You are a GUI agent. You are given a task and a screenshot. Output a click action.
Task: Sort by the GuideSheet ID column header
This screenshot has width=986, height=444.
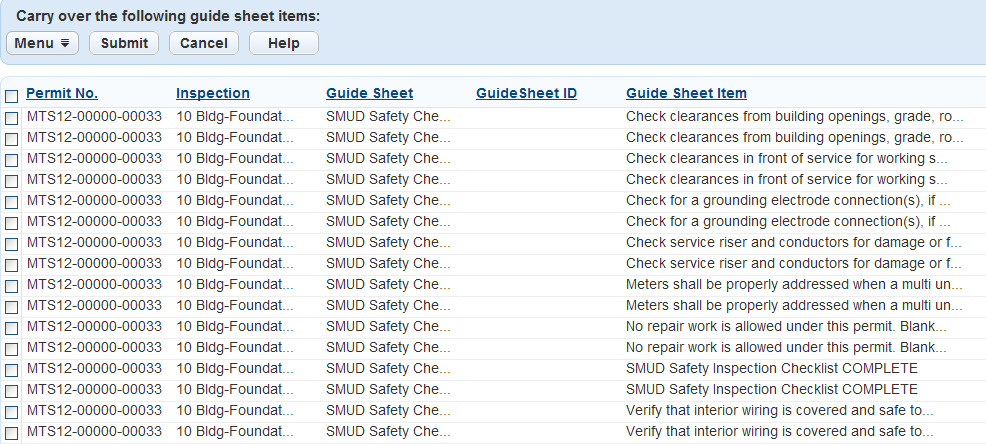(x=526, y=93)
